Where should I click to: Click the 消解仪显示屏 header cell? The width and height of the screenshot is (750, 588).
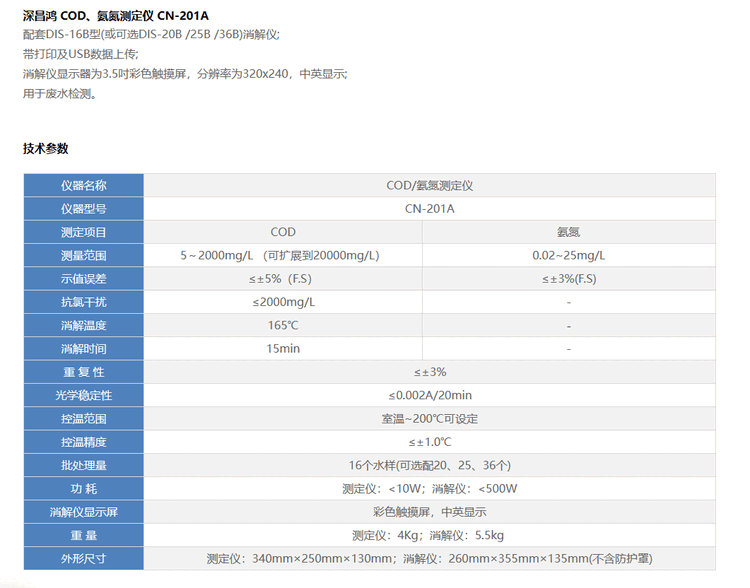pyautogui.click(x=84, y=512)
